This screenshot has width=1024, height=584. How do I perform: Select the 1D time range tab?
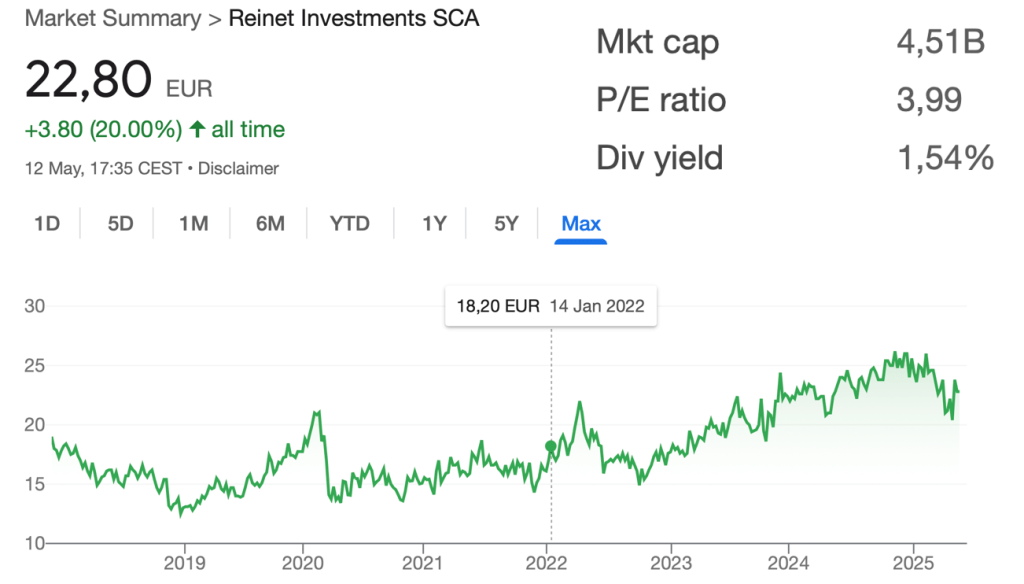coord(47,224)
